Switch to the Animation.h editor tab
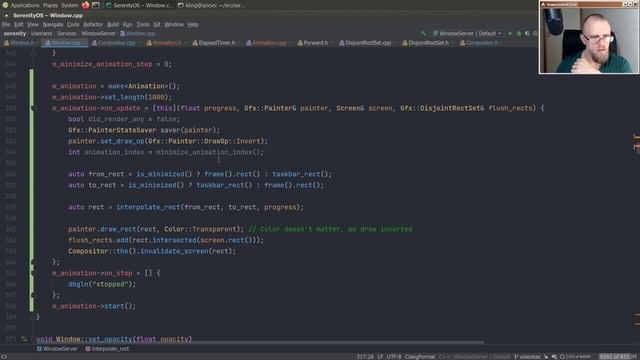The height and width of the screenshot is (360, 640). pyautogui.click(x=166, y=43)
